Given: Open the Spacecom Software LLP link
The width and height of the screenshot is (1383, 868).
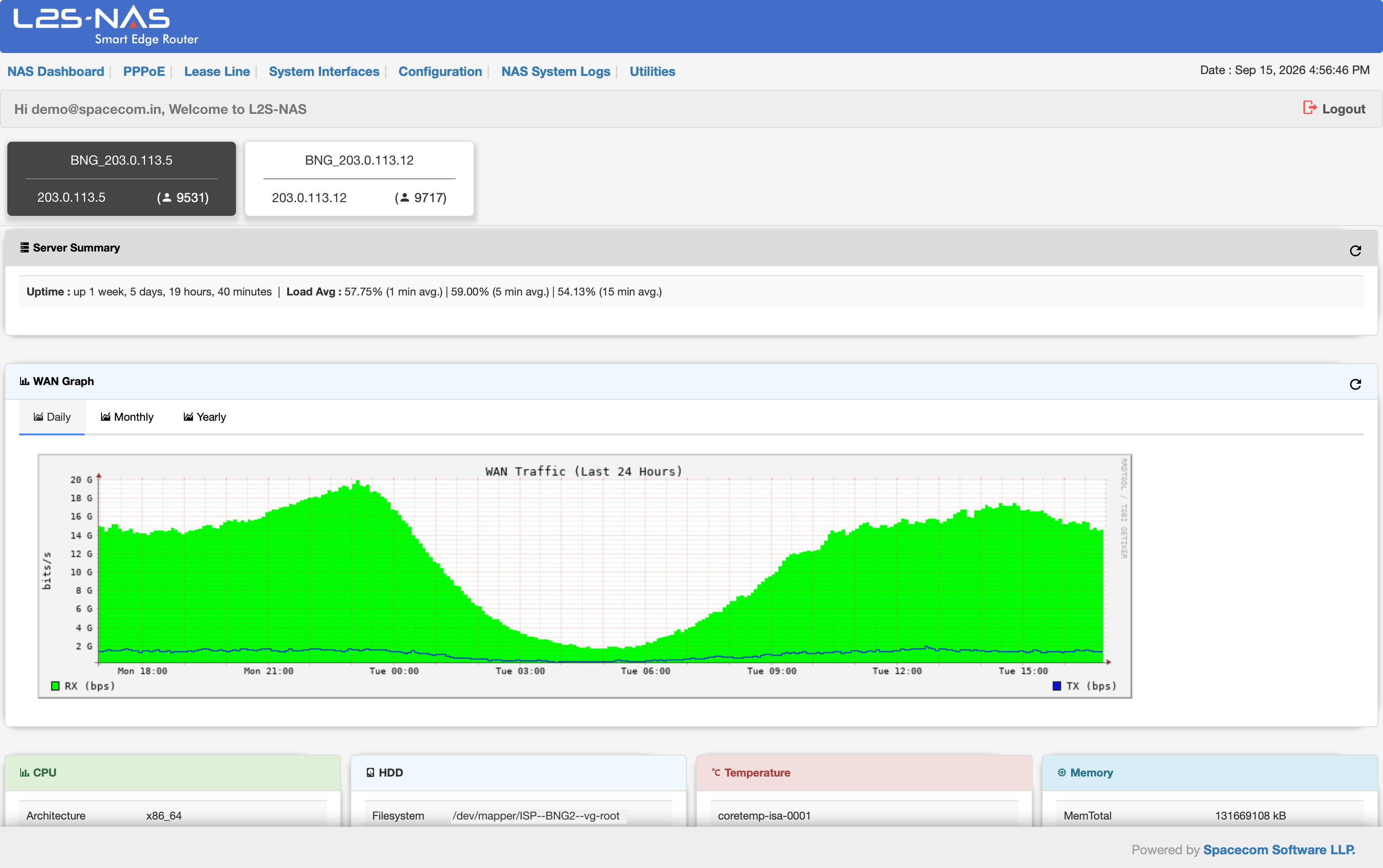Looking at the screenshot, I should coord(1279,850).
